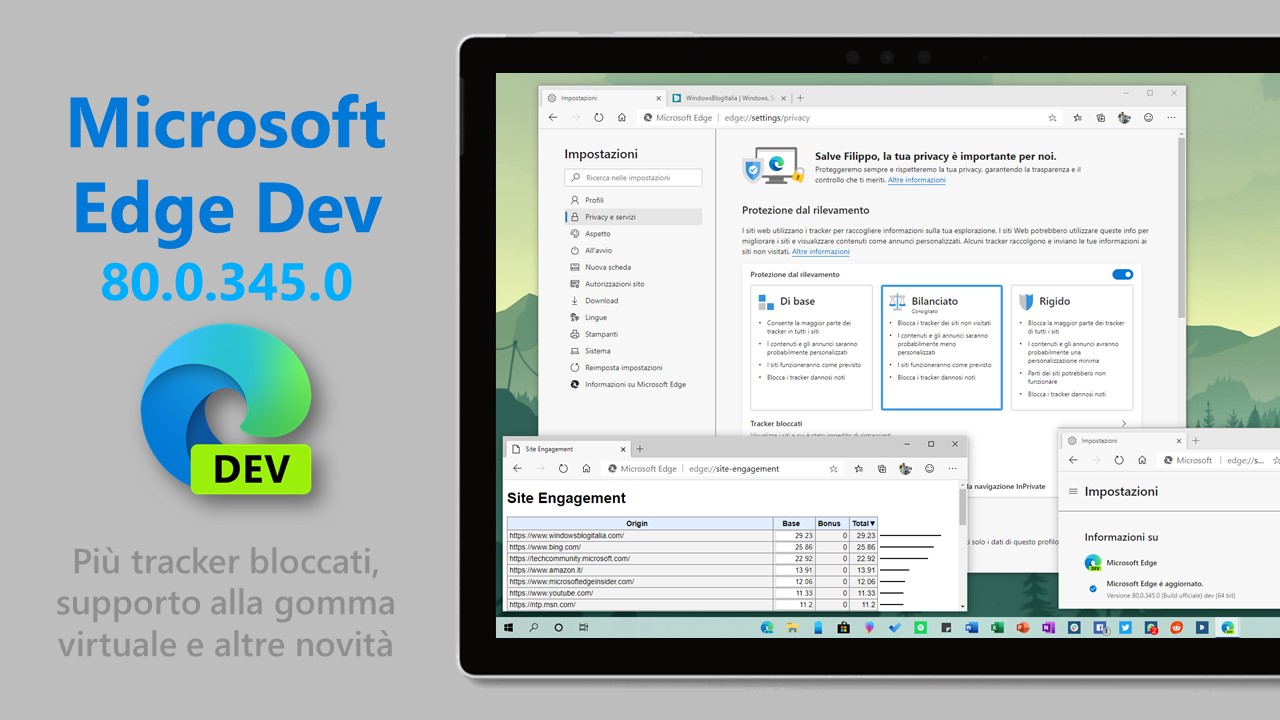The width and height of the screenshot is (1280, 720).
Task: Toggle Protezione dal rilevamento switch
Action: click(x=1122, y=274)
